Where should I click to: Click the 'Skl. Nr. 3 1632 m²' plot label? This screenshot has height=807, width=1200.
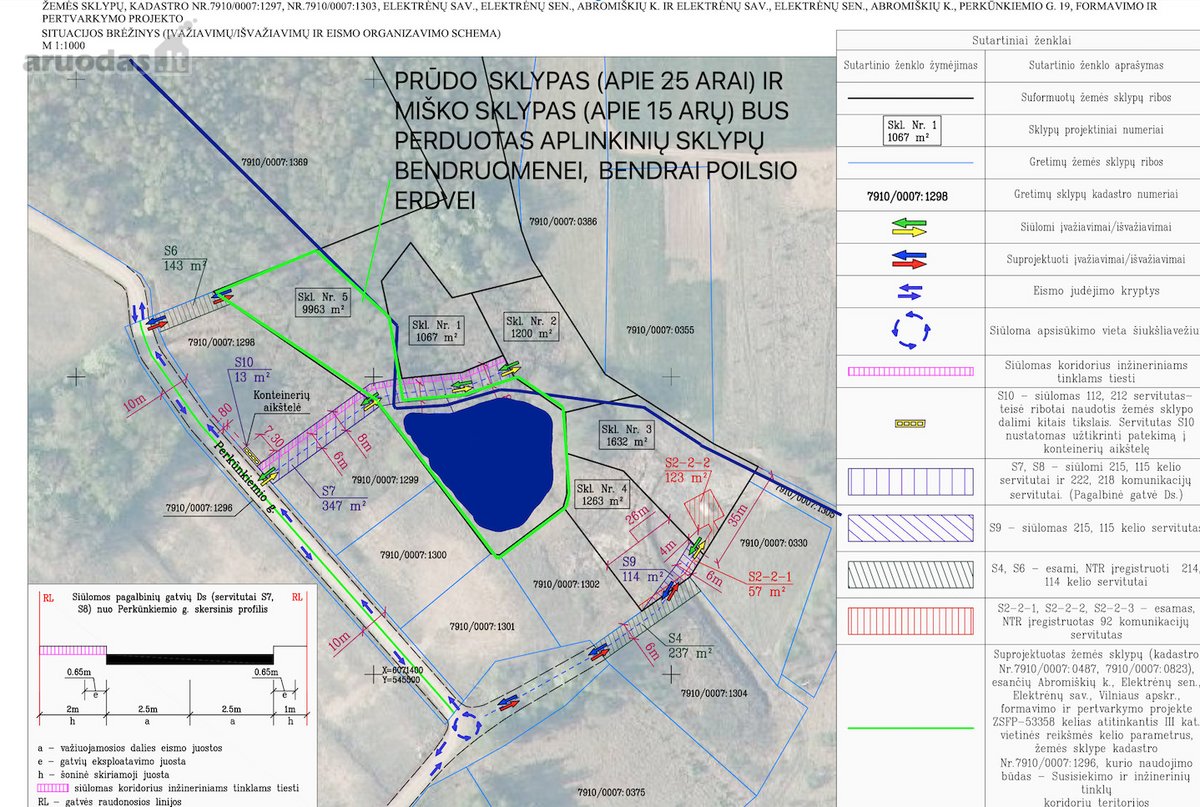(x=625, y=435)
